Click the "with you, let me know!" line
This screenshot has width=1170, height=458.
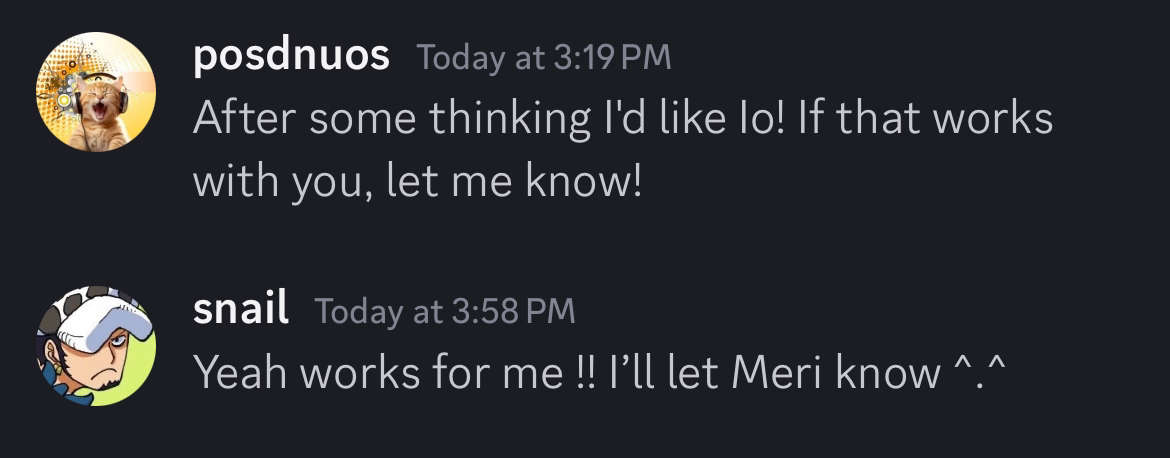click(x=415, y=182)
